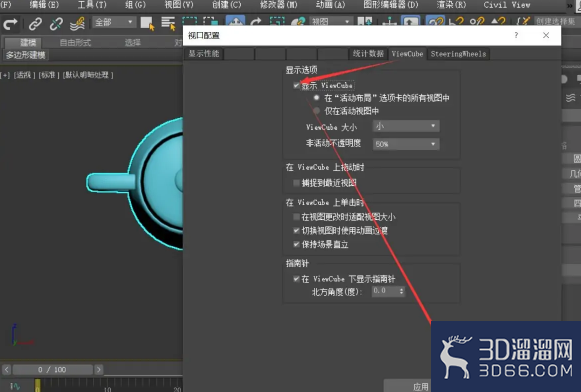The image size is (581, 392).
Task: Step time slider to next frame
Action: pyautogui.click(x=98, y=369)
